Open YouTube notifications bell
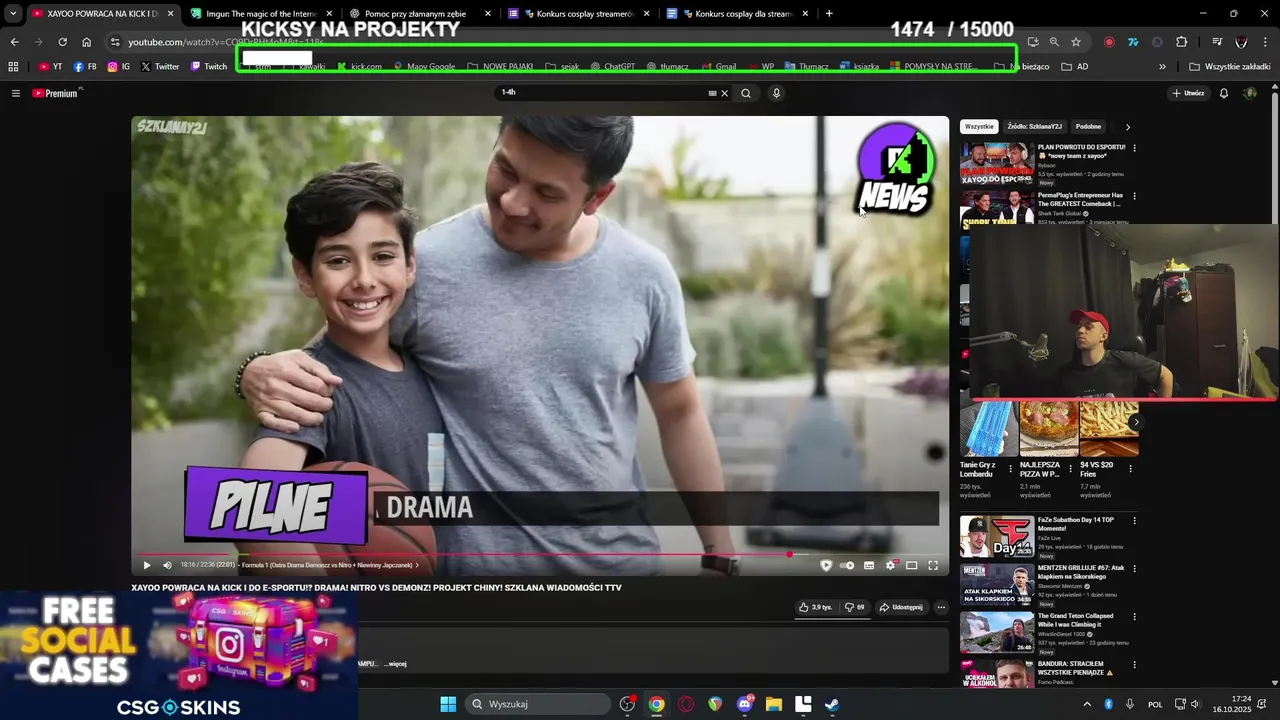 [x=1224, y=93]
